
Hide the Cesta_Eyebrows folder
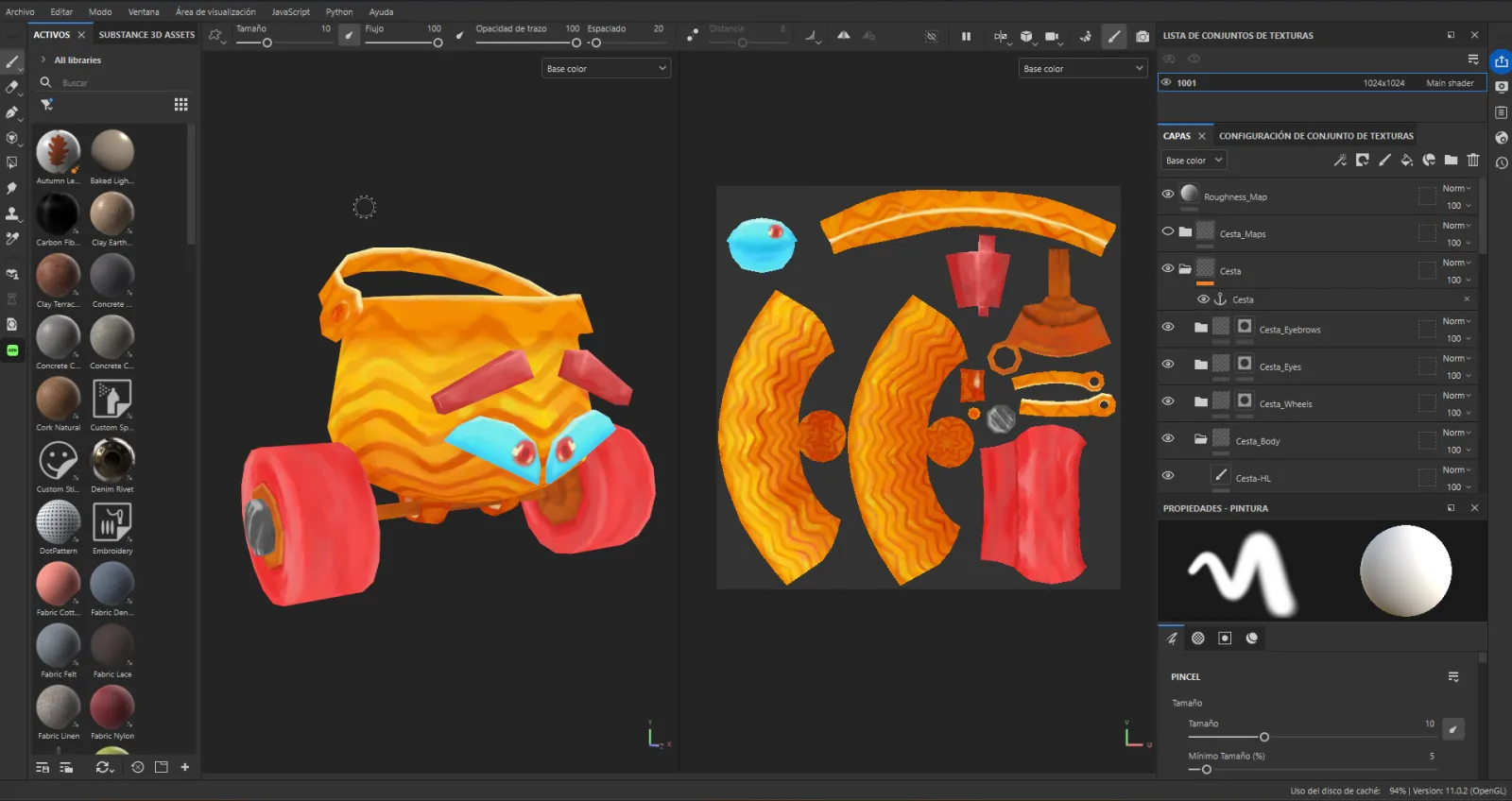pyautogui.click(x=1168, y=328)
